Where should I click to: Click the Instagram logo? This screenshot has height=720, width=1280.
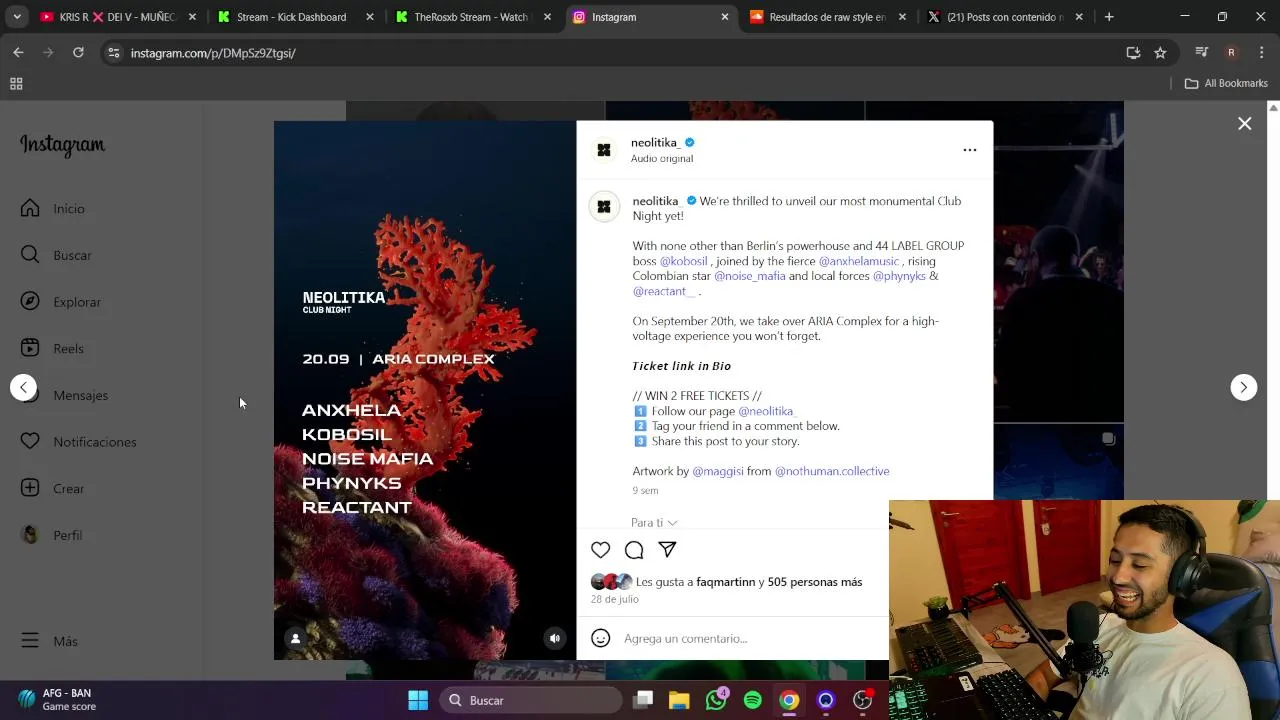point(62,146)
